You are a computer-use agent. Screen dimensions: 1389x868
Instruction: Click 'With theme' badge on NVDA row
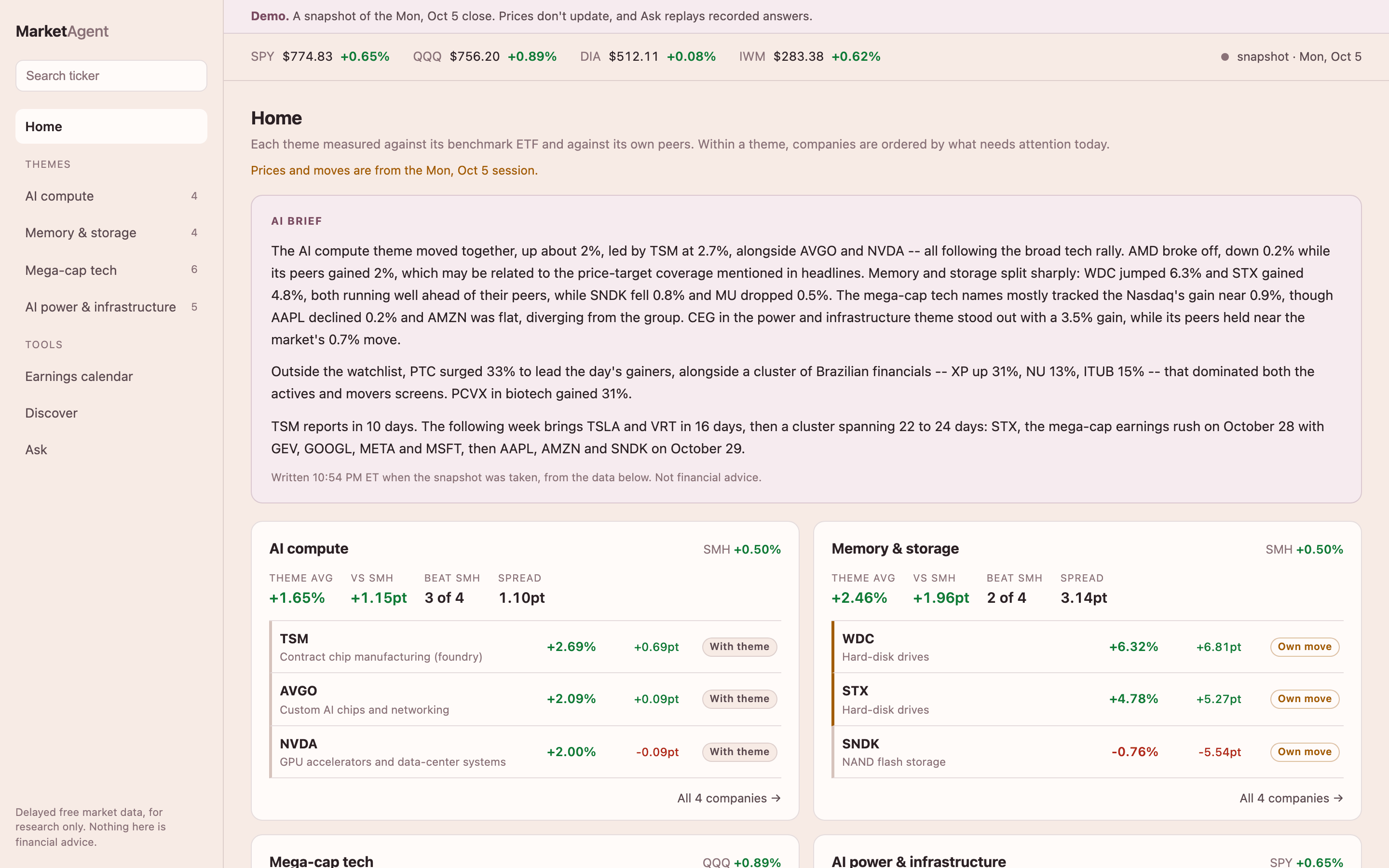click(x=739, y=752)
